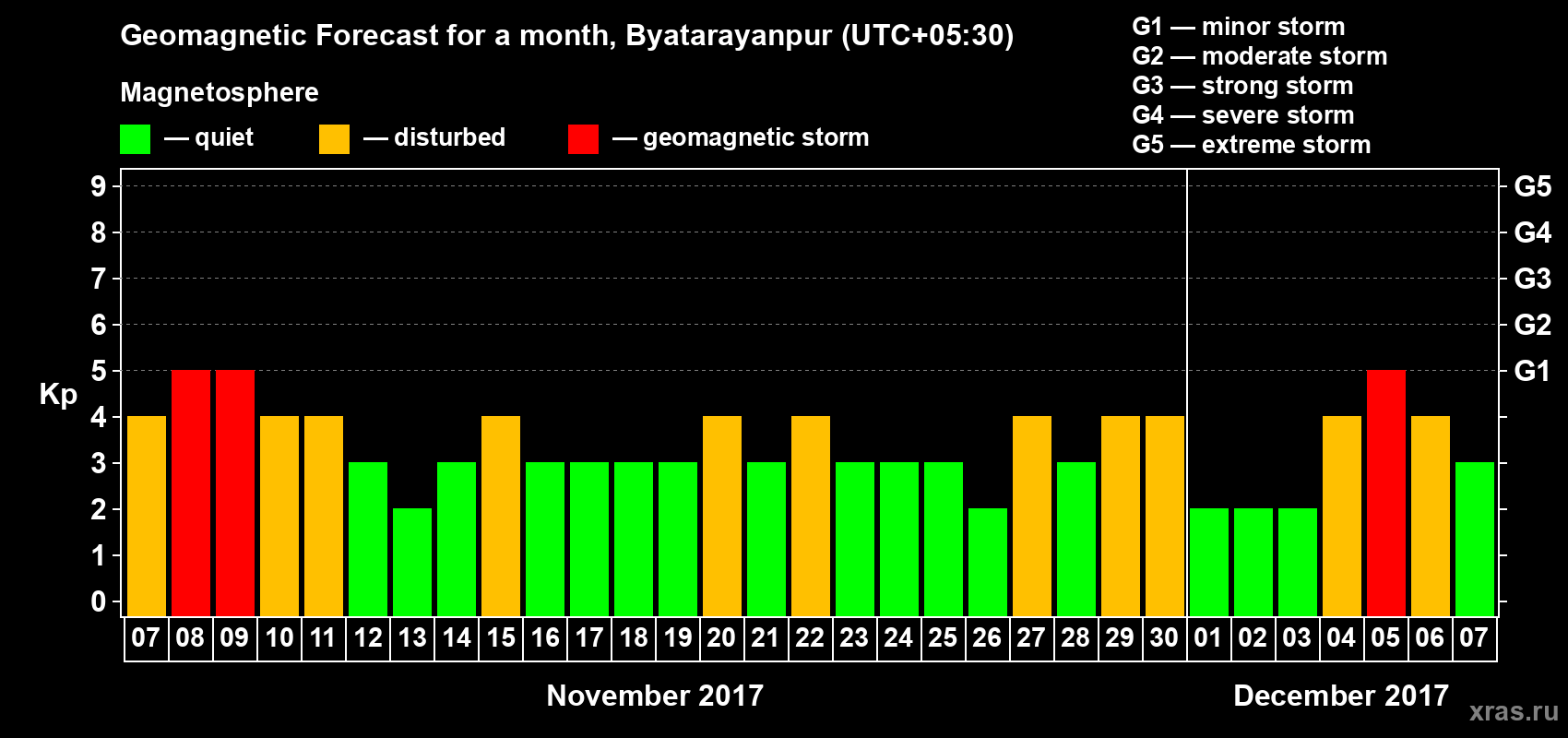Click the orange bar for November 15
This screenshot has height=738, width=1568.
point(501,517)
